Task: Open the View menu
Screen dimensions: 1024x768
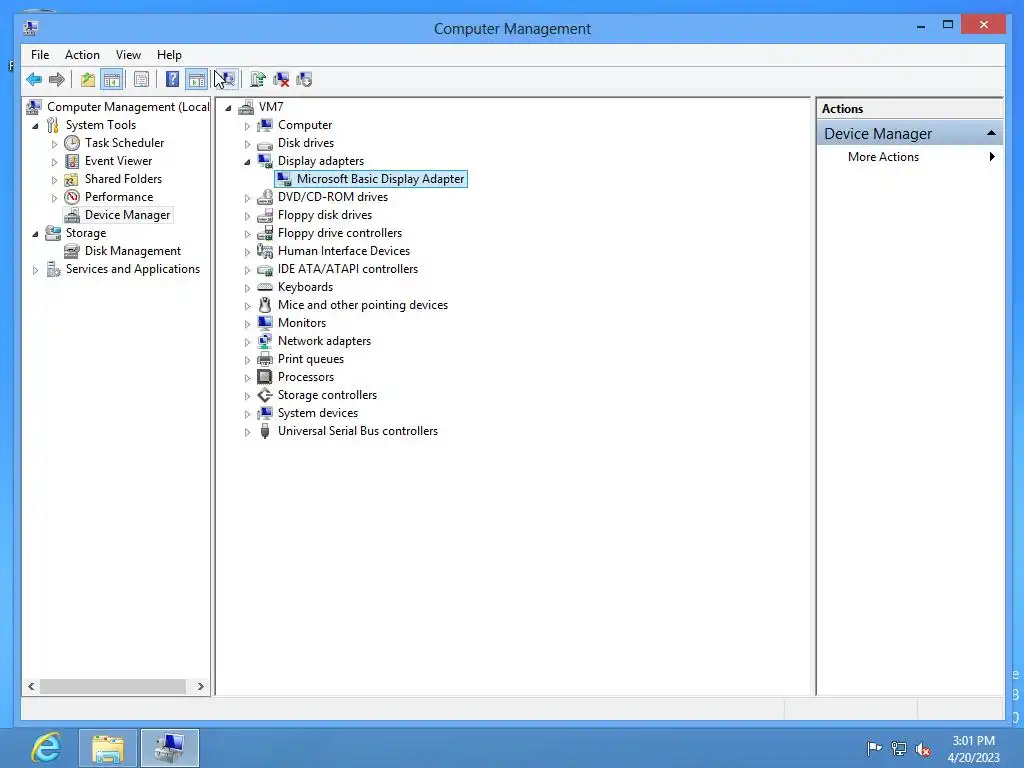Action: click(x=128, y=55)
